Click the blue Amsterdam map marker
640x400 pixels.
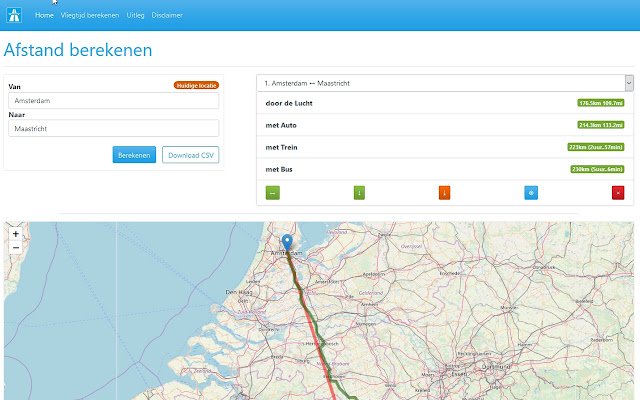tap(287, 242)
